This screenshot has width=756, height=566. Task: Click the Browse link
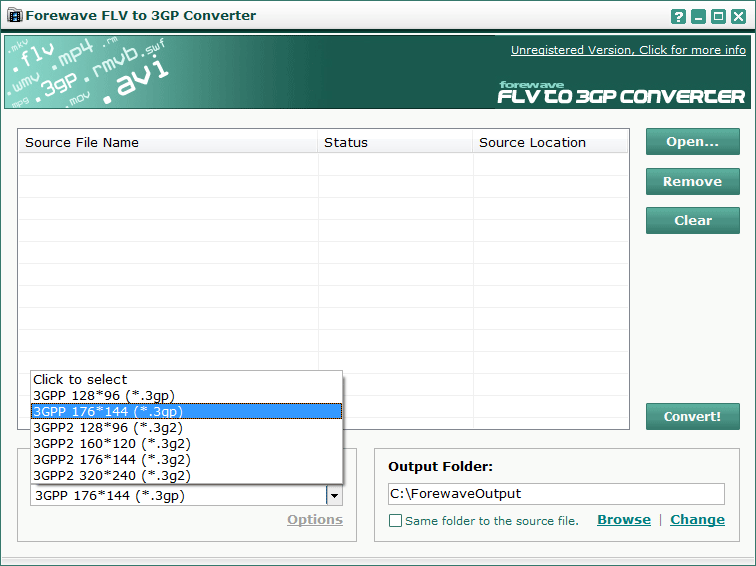tap(624, 520)
